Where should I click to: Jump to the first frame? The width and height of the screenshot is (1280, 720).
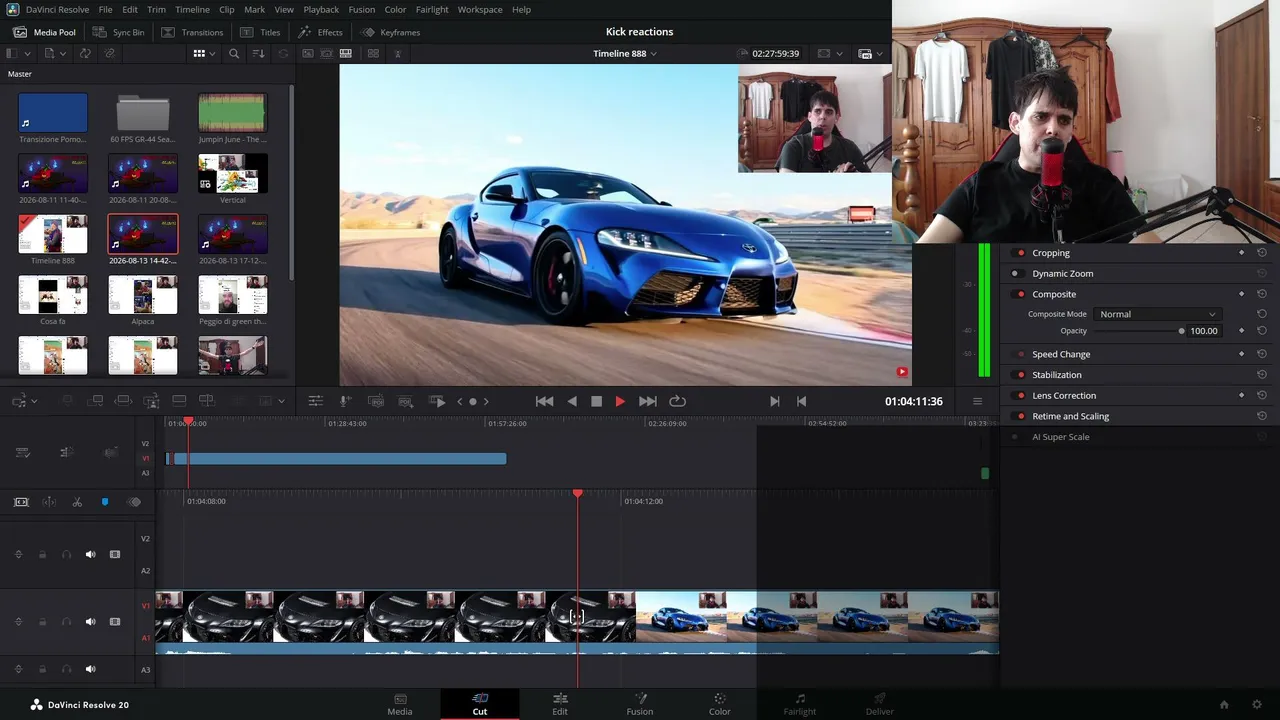(544, 401)
